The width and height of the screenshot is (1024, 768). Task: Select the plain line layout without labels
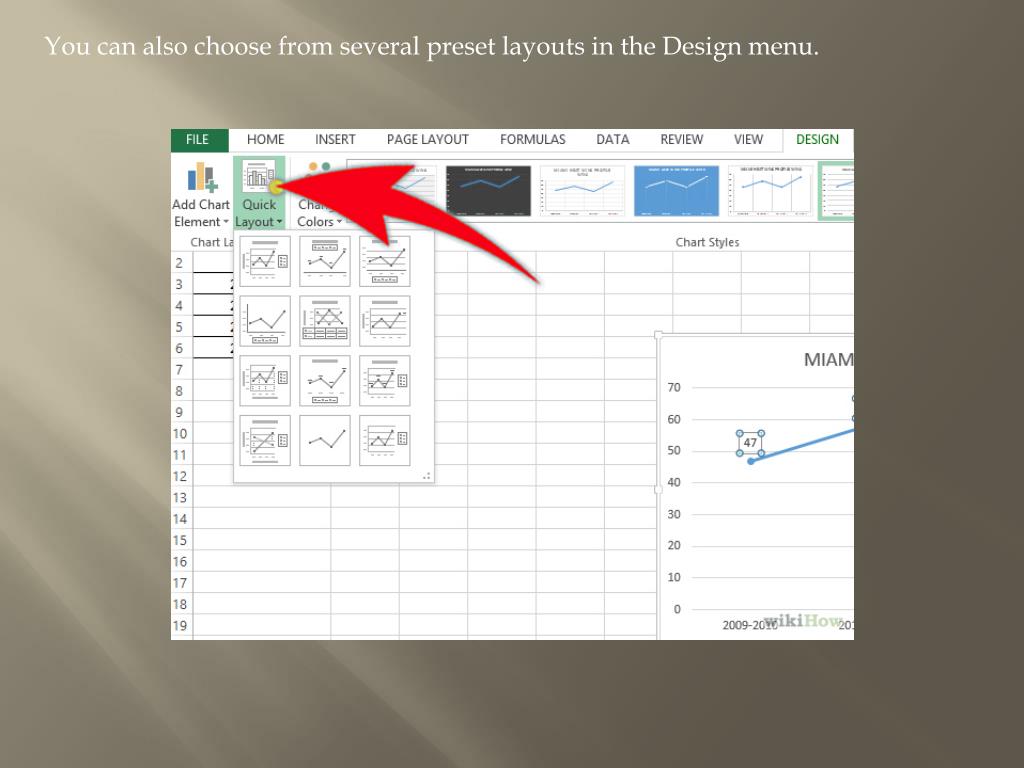click(324, 440)
